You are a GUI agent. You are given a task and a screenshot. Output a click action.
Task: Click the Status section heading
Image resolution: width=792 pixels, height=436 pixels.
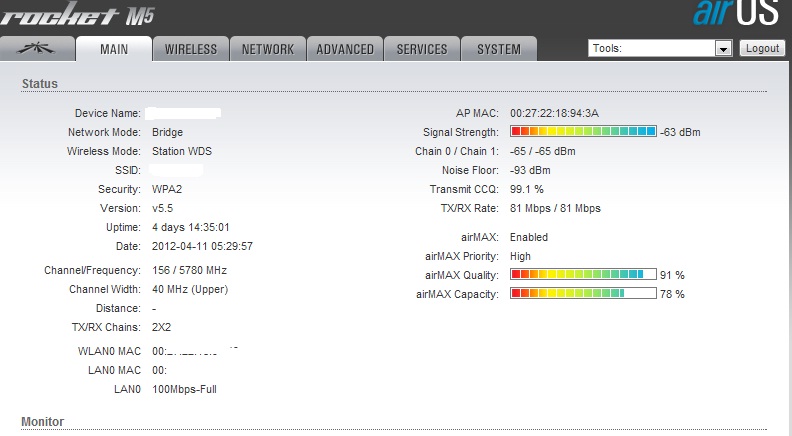40,84
